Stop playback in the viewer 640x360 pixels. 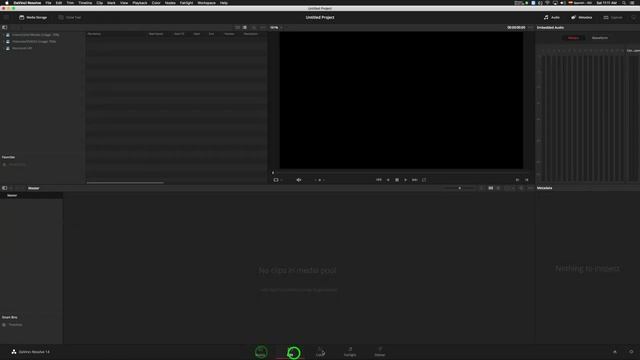pyautogui.click(x=397, y=180)
